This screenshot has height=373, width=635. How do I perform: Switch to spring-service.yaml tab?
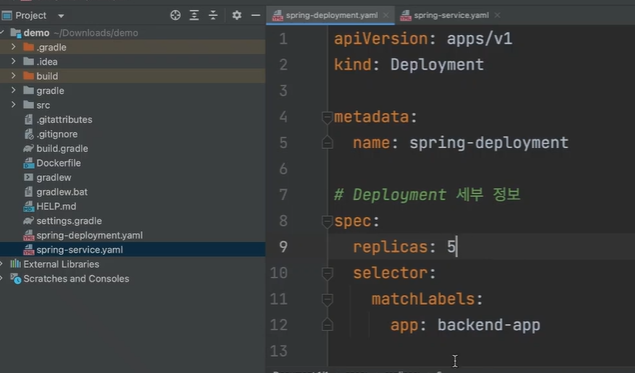click(x=451, y=15)
